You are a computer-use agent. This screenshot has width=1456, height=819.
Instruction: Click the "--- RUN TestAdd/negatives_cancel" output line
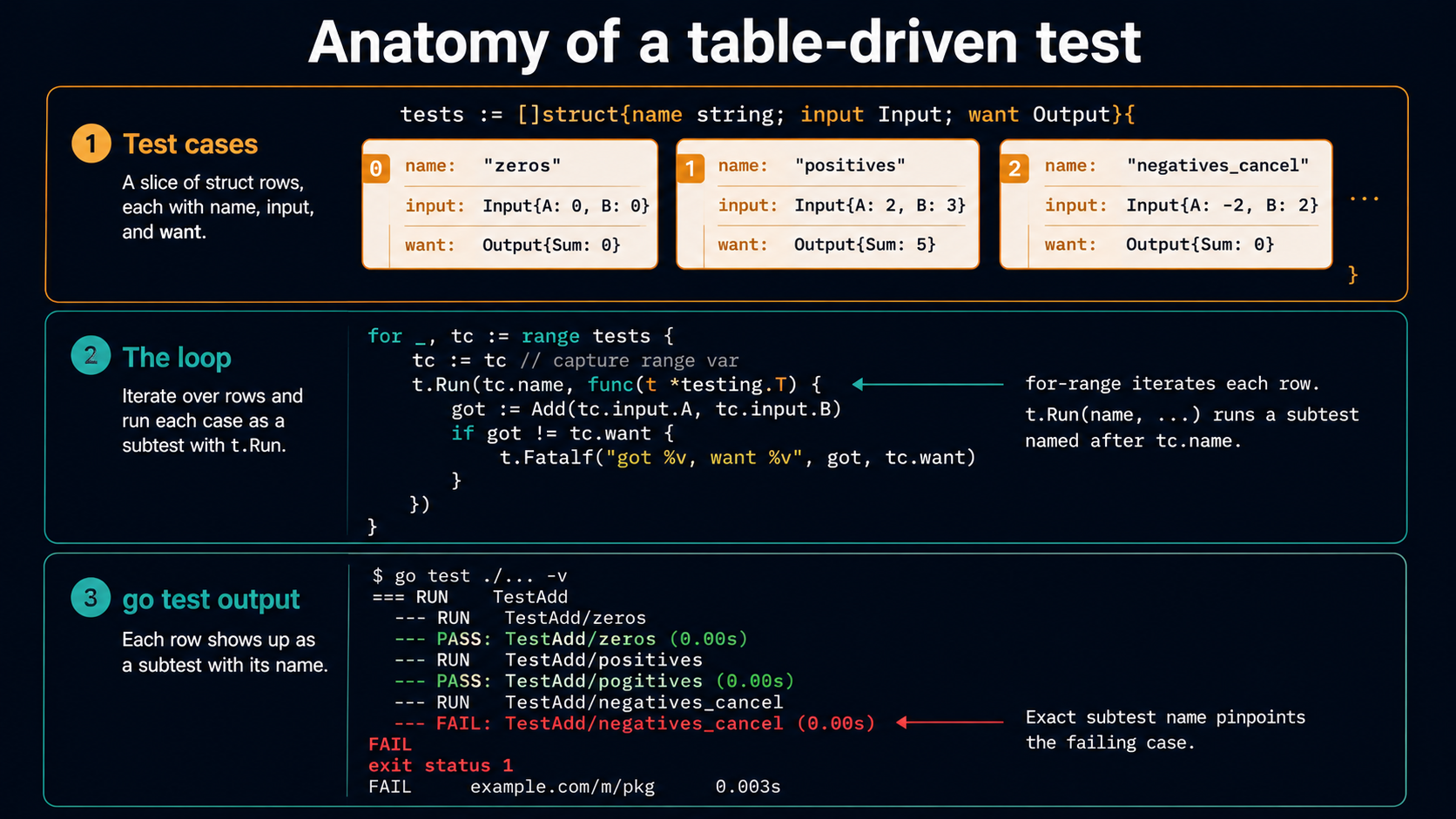tap(588, 702)
